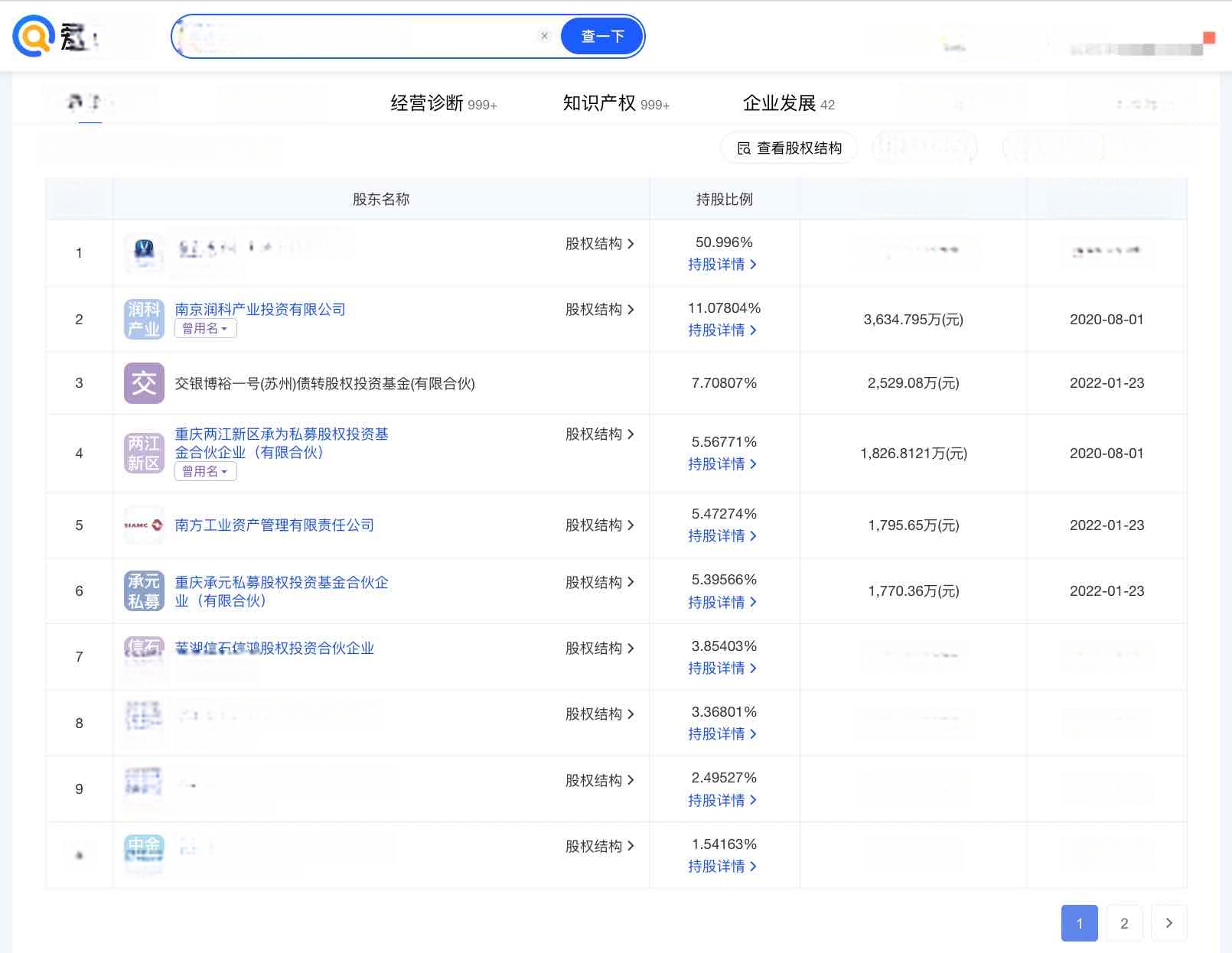
Task: Open 南京润科产业投资有限公司 link
Action: click(260, 309)
